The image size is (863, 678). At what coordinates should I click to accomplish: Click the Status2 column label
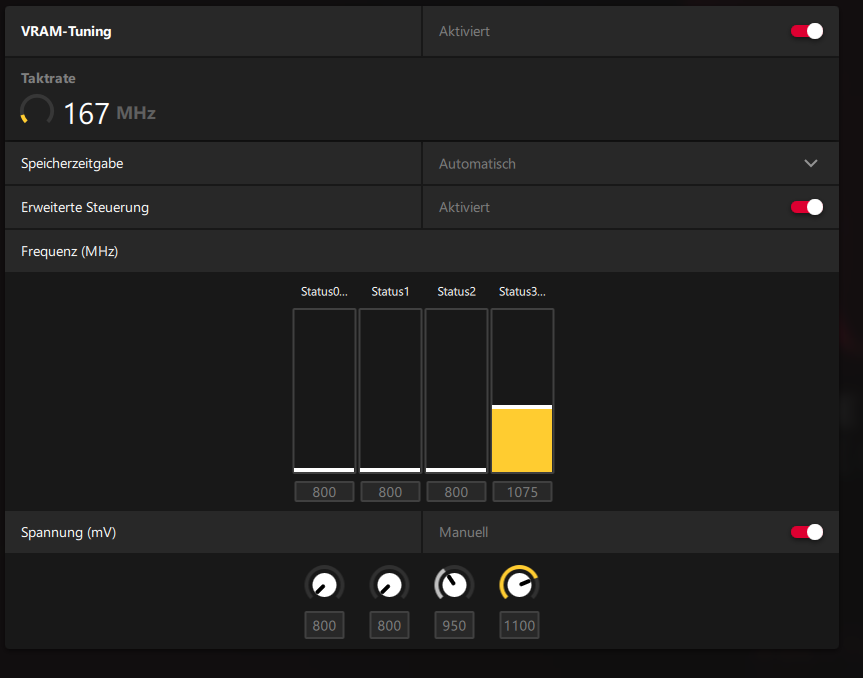coord(456,292)
